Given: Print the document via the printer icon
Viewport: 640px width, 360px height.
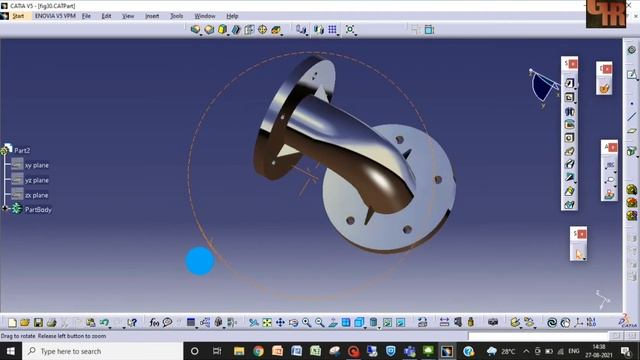Looking at the screenshot, I should click(51, 323).
